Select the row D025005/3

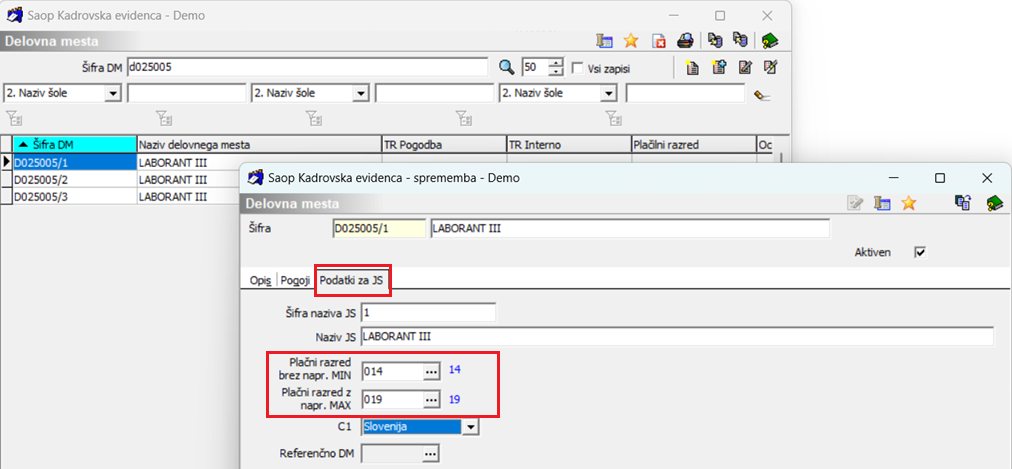click(x=76, y=196)
